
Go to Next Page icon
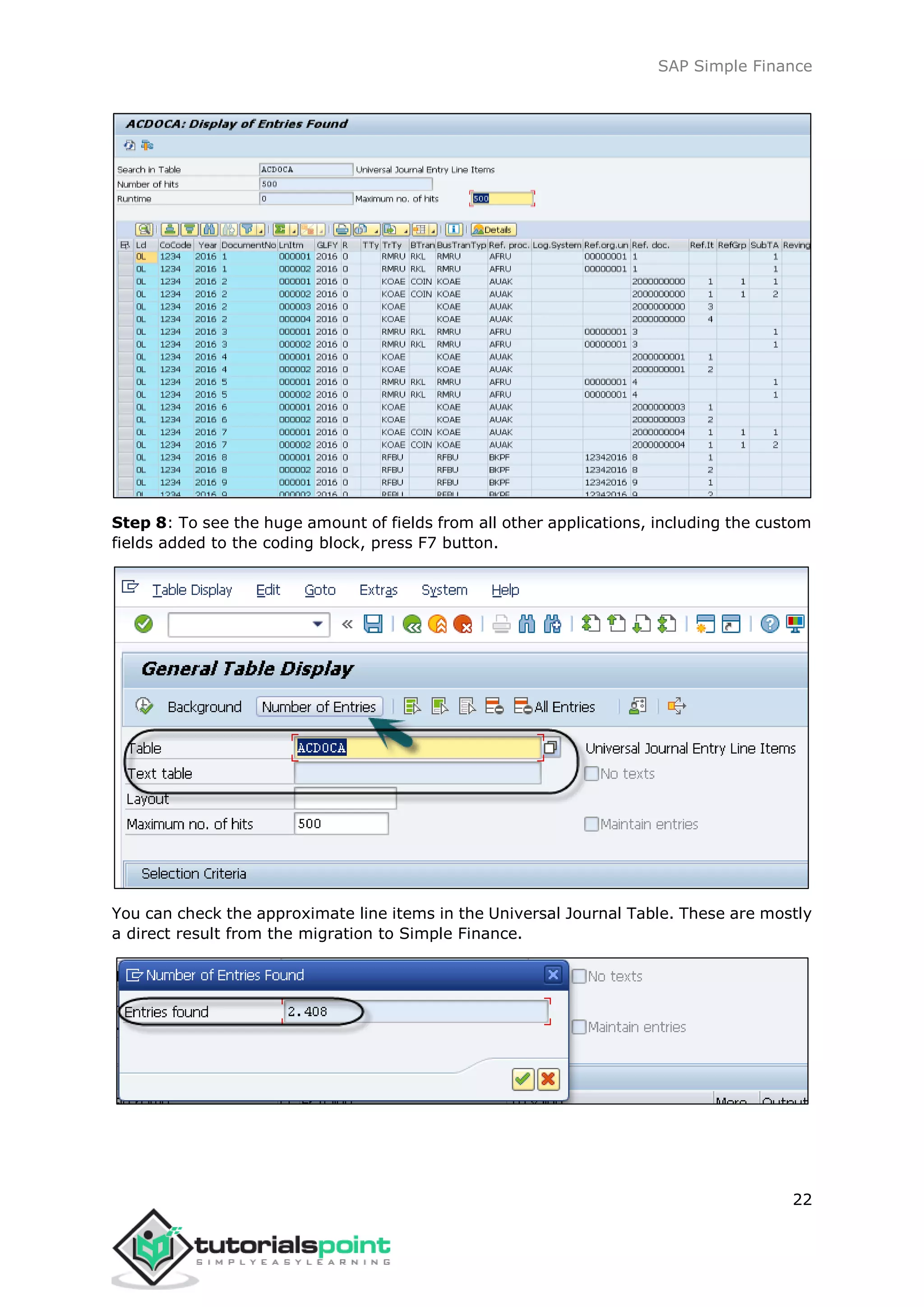coord(642,624)
